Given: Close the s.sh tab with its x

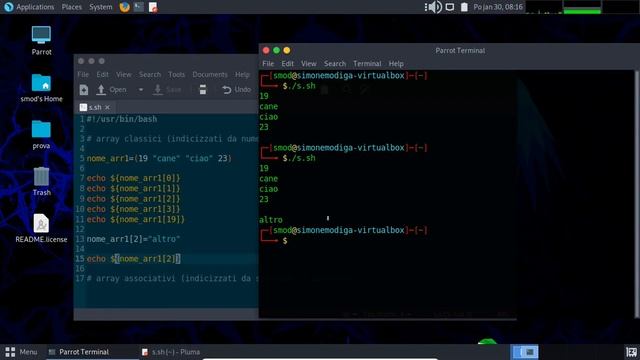Looking at the screenshot, I should pos(107,107).
